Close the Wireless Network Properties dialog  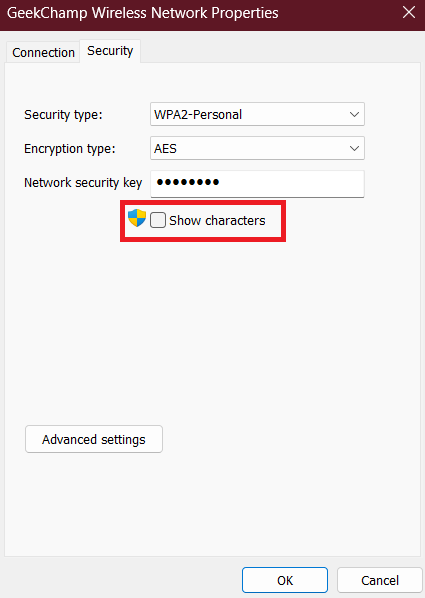[409, 12]
